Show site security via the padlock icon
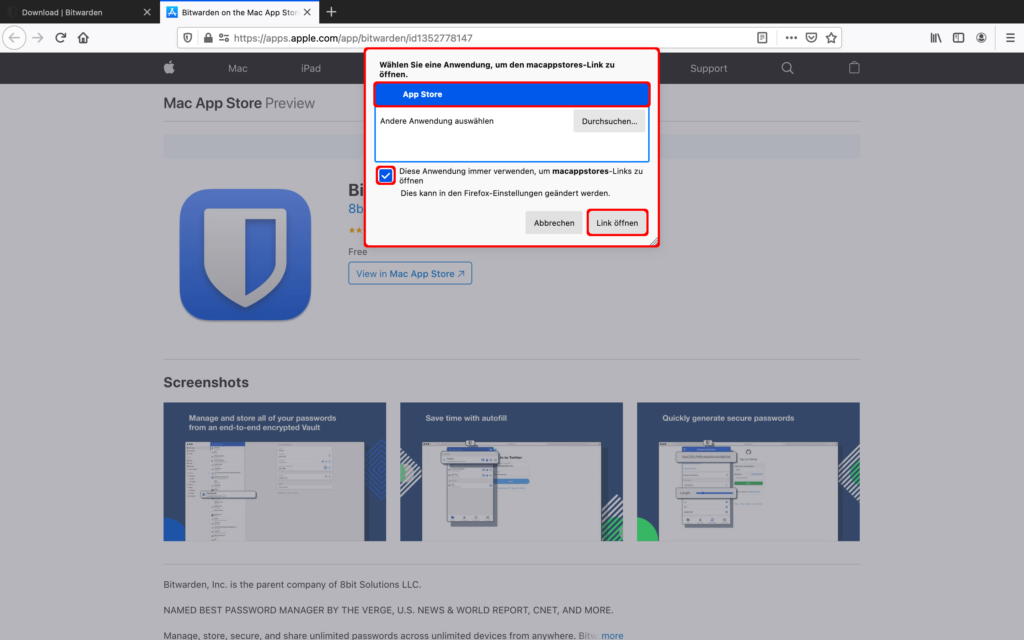Viewport: 1024px width, 640px height. pyautogui.click(x=208, y=38)
